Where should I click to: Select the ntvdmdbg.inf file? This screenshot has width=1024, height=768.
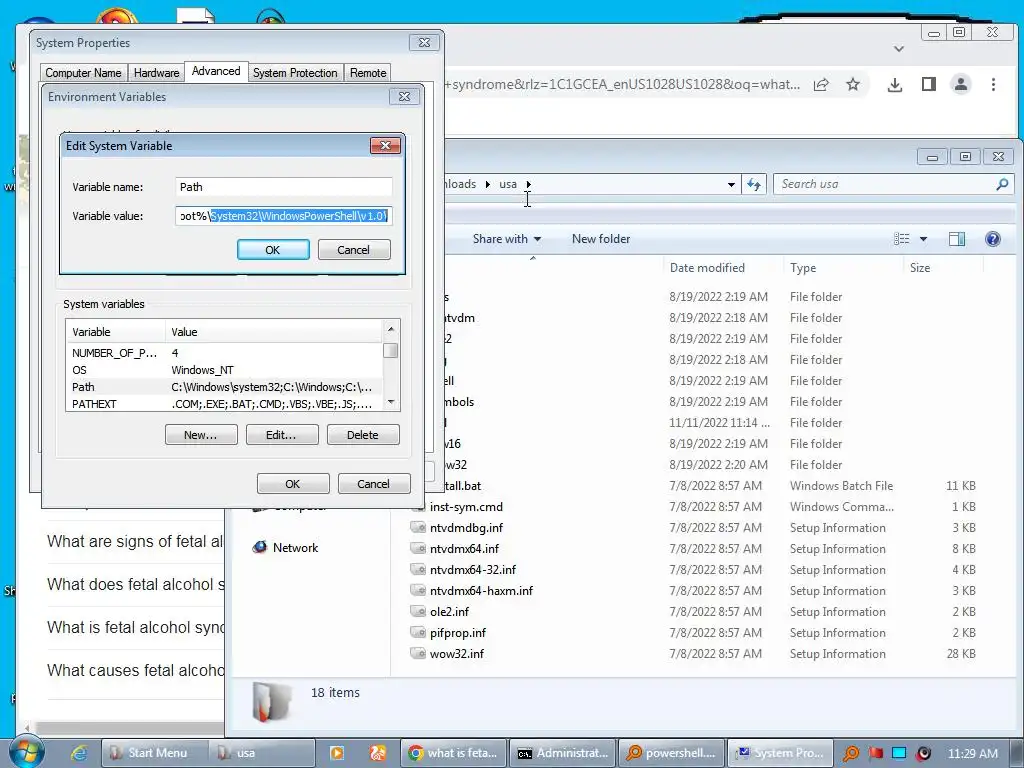click(x=466, y=528)
